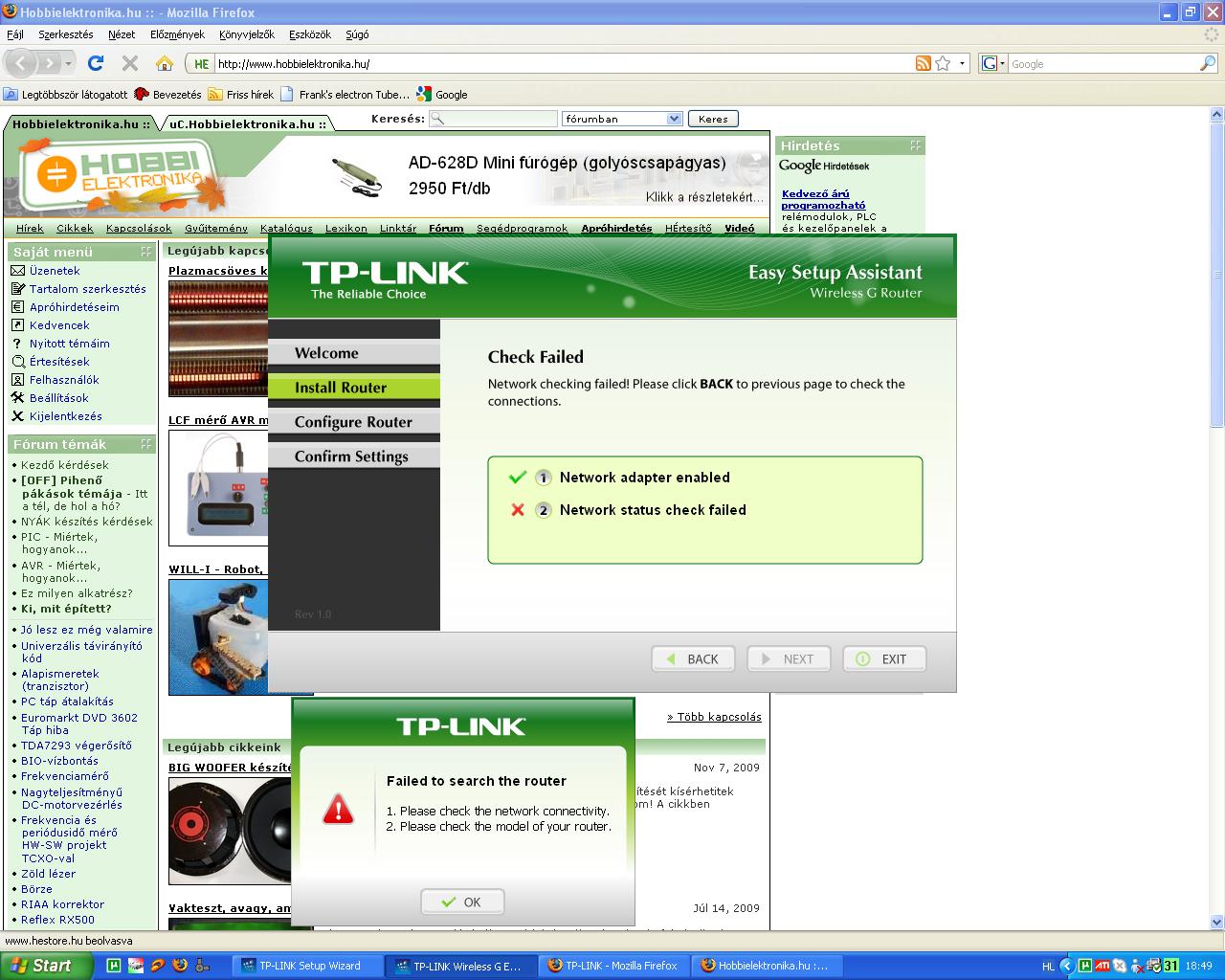Click the Kijelentkezés X icon

click(17, 416)
